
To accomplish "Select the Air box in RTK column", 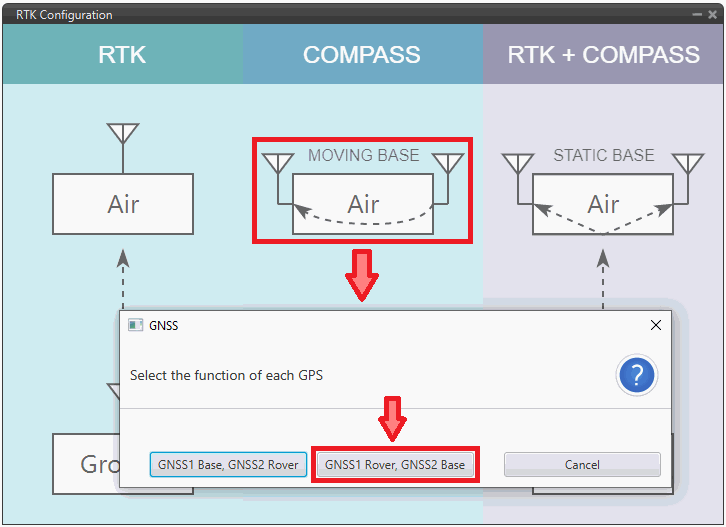I will 123,204.
